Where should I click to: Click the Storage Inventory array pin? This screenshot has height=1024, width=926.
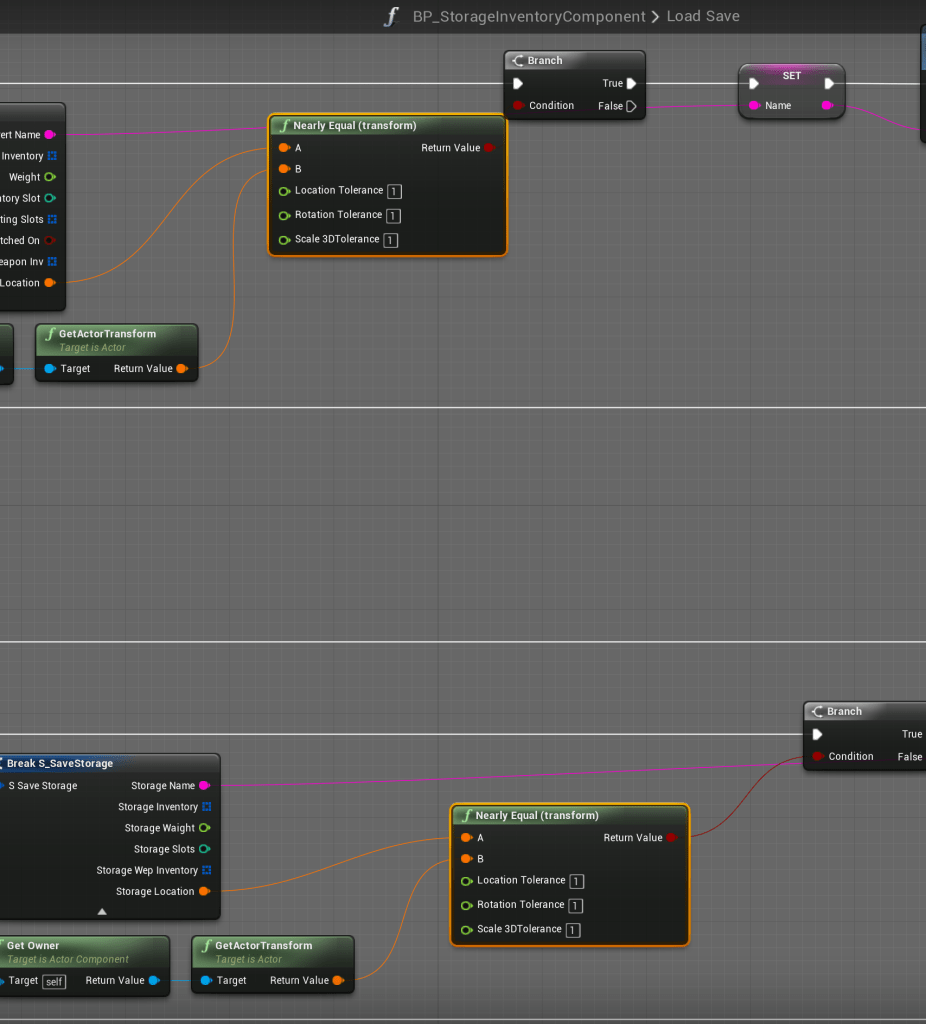(x=206, y=807)
